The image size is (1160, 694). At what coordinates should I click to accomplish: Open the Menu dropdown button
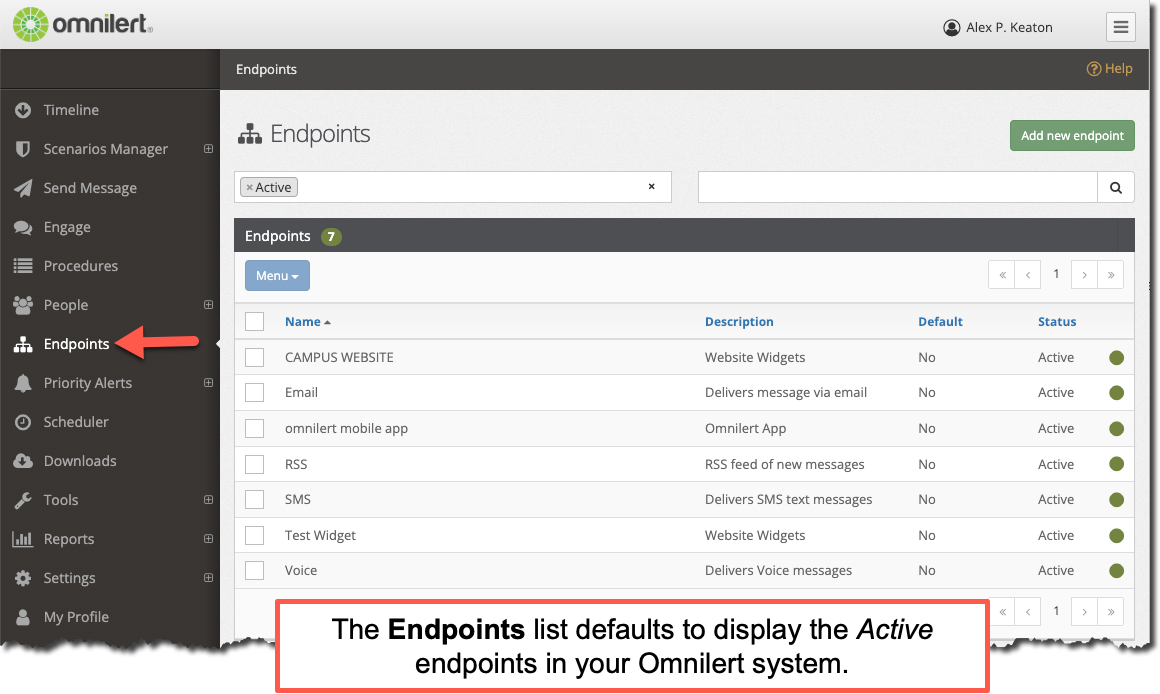tap(277, 275)
